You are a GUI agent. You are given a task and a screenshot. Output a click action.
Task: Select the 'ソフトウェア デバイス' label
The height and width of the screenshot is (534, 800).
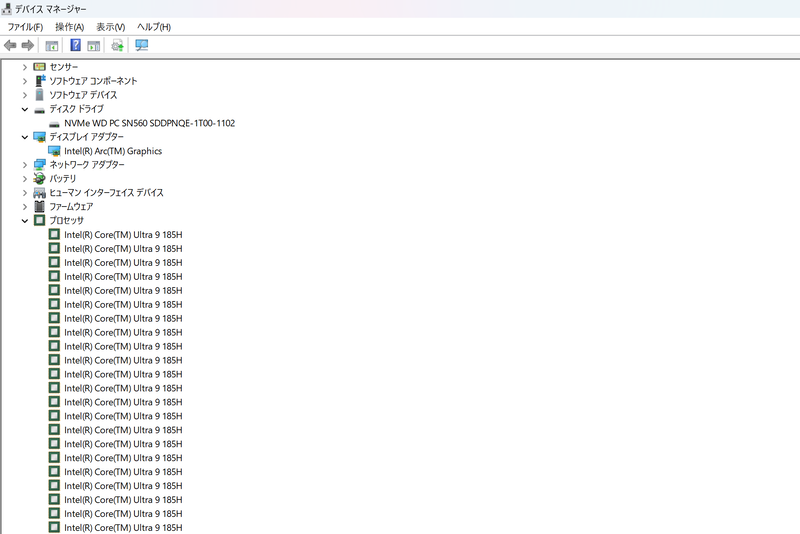tap(83, 95)
